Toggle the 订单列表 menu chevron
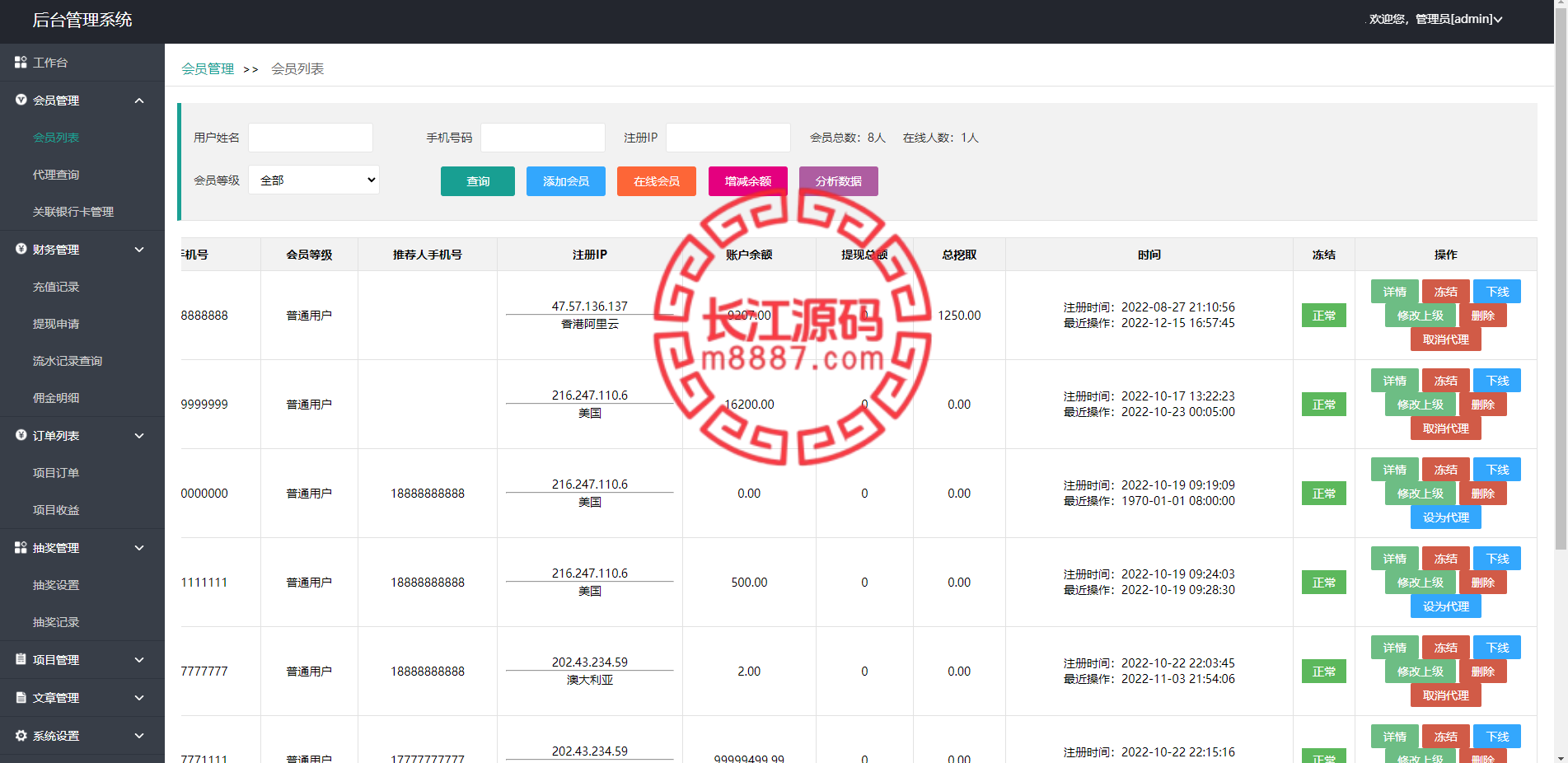 139,436
